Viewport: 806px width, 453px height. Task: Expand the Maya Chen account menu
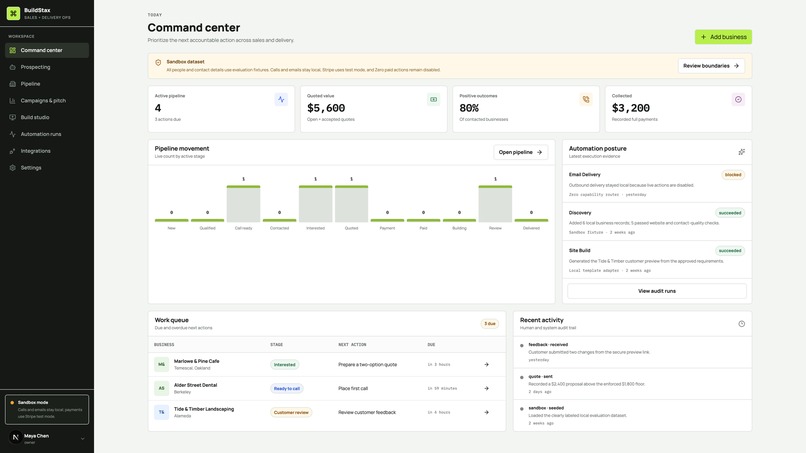point(82,439)
